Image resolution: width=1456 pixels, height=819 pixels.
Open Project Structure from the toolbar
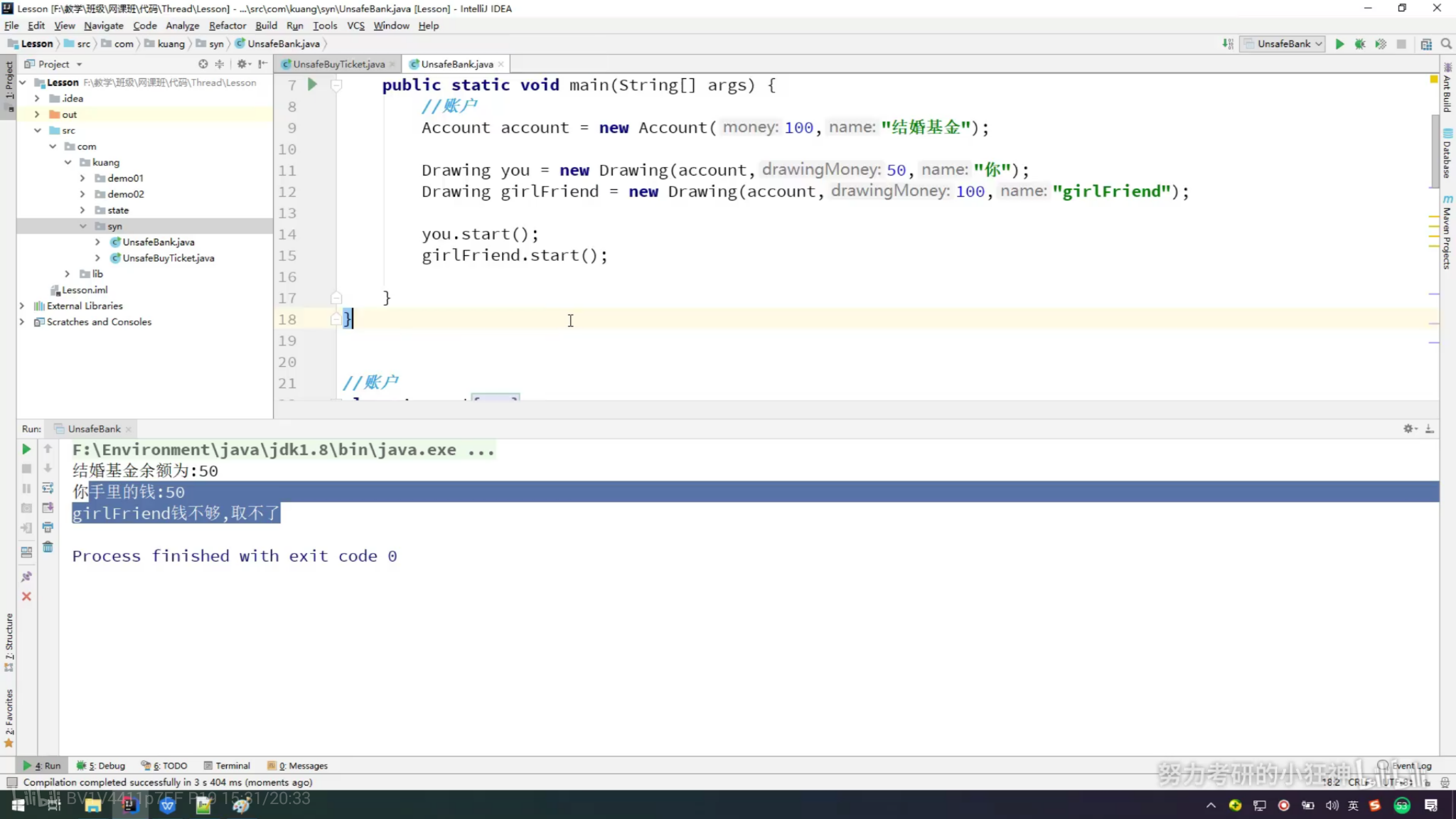pos(1426,44)
